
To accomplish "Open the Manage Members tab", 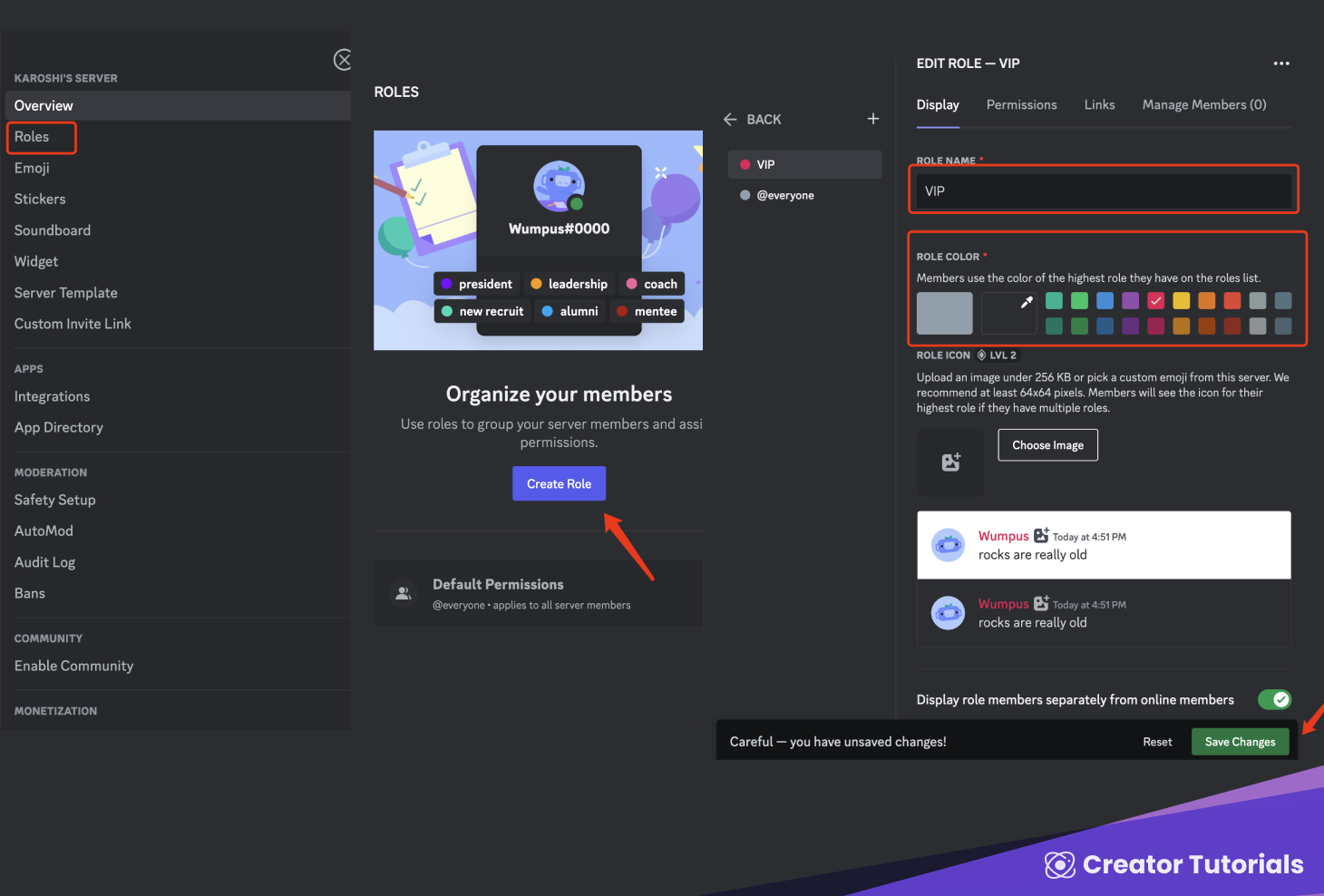I will (1203, 104).
